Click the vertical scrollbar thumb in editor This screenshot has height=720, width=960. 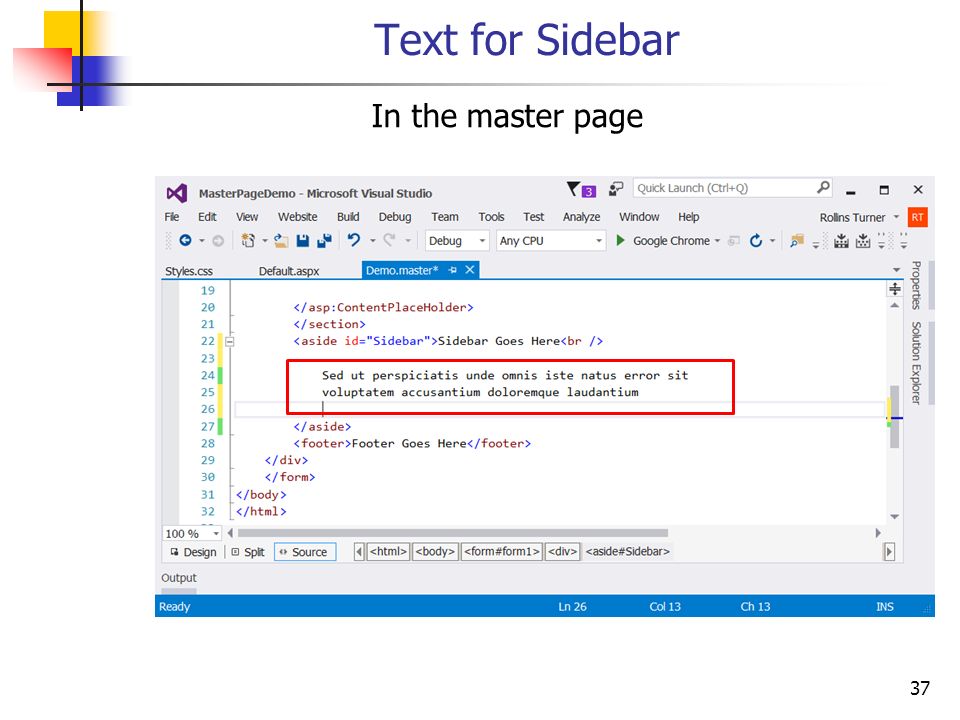tap(894, 416)
